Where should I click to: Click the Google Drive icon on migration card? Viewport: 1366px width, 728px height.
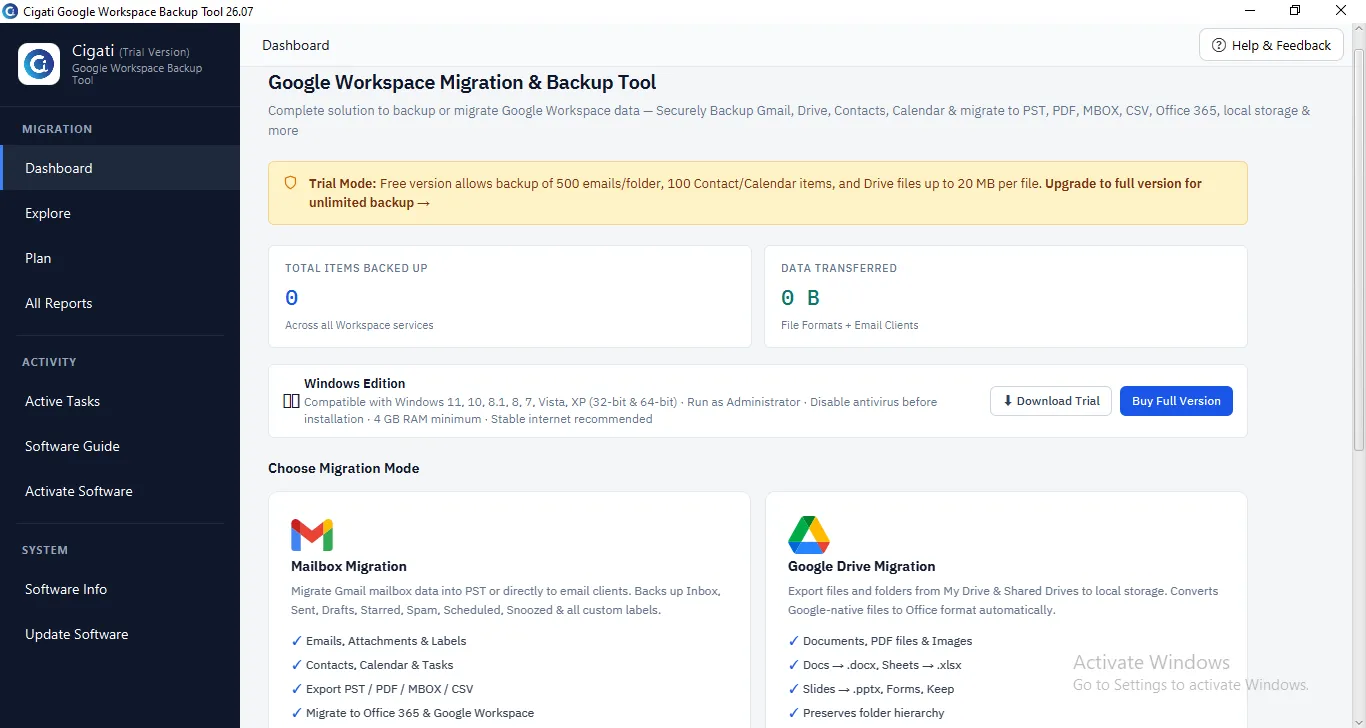[x=809, y=535]
